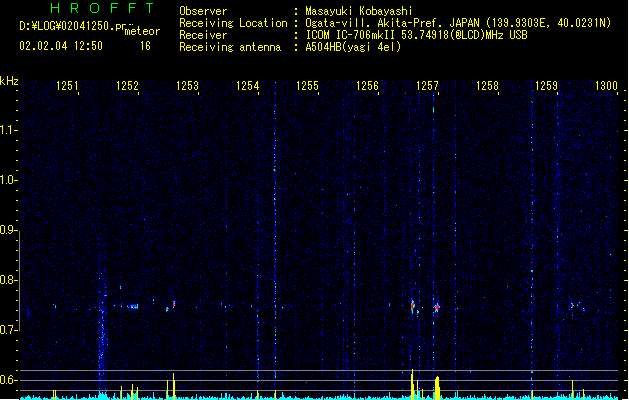
Task: Click time marker 1259
Action: [x=546, y=85]
